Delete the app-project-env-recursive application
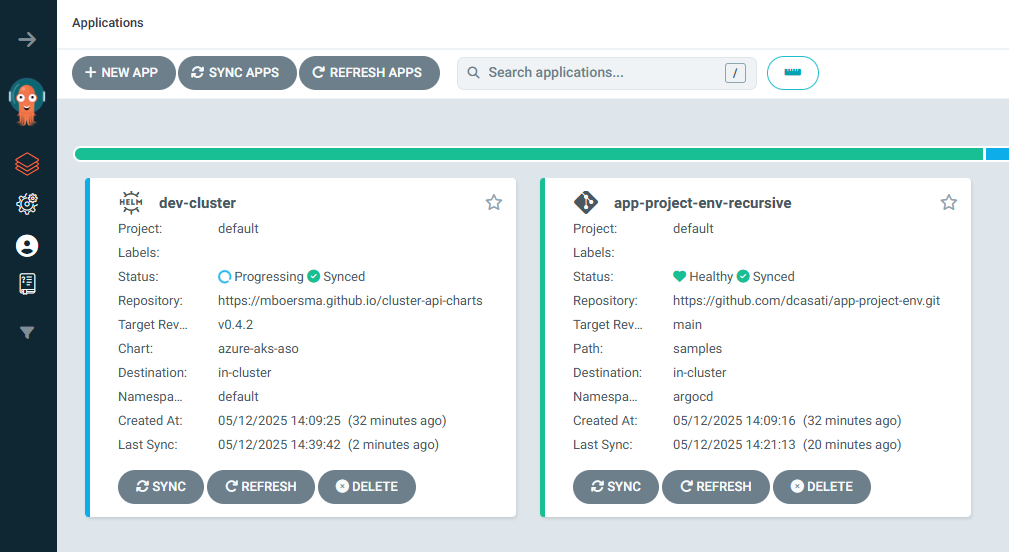Screen dimensions: 1009x552 point(822,487)
